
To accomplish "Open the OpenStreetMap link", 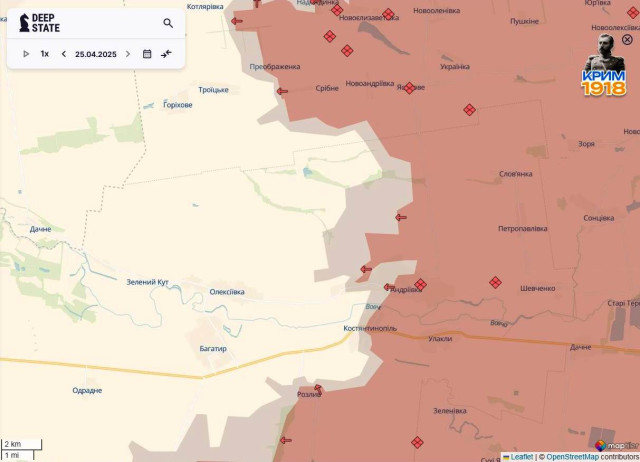I will click(573, 457).
